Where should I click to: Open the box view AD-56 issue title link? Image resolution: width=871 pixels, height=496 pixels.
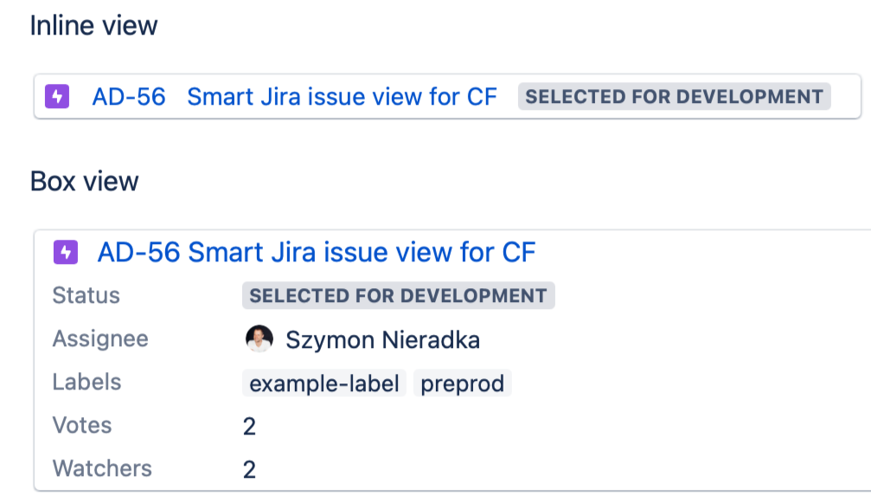[316, 252]
